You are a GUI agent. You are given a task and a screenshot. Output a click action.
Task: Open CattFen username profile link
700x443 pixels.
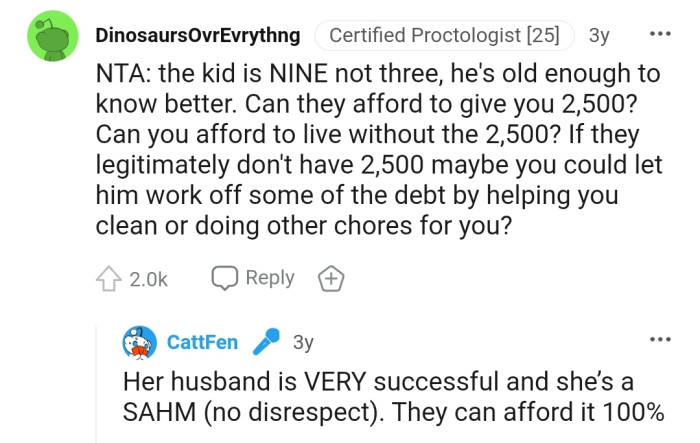click(202, 343)
